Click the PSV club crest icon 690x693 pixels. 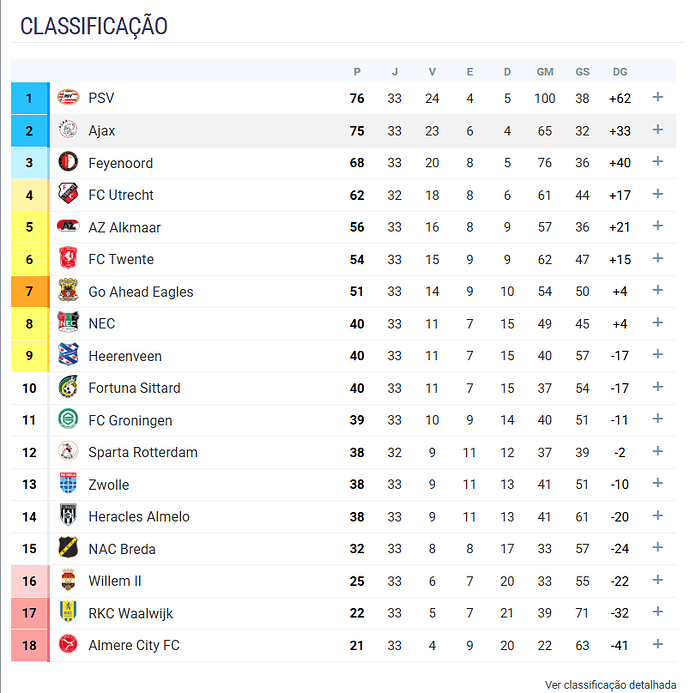coord(68,97)
